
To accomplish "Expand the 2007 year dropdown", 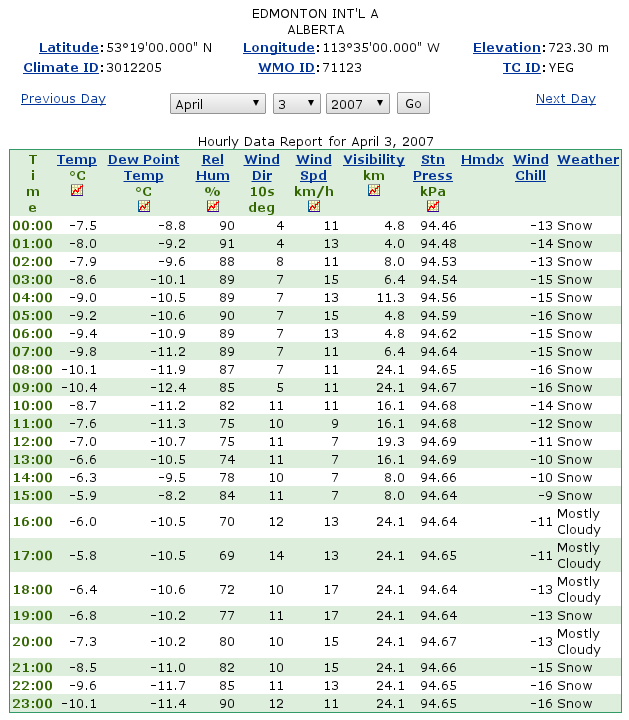I will [x=359, y=104].
